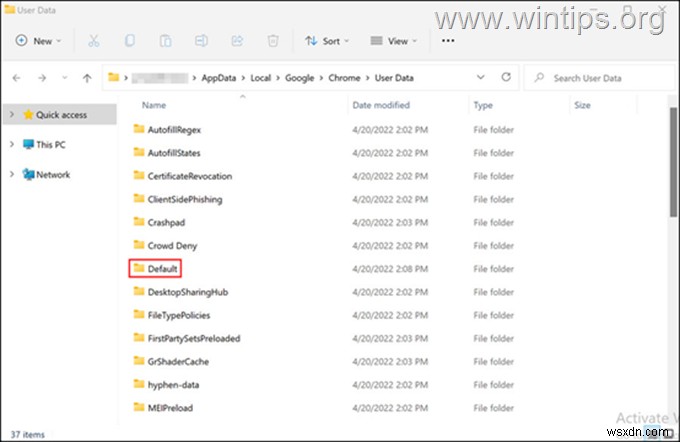Image resolution: width=680 pixels, height=442 pixels.
Task: Select the AutofillRegex folder
Action: (174, 130)
